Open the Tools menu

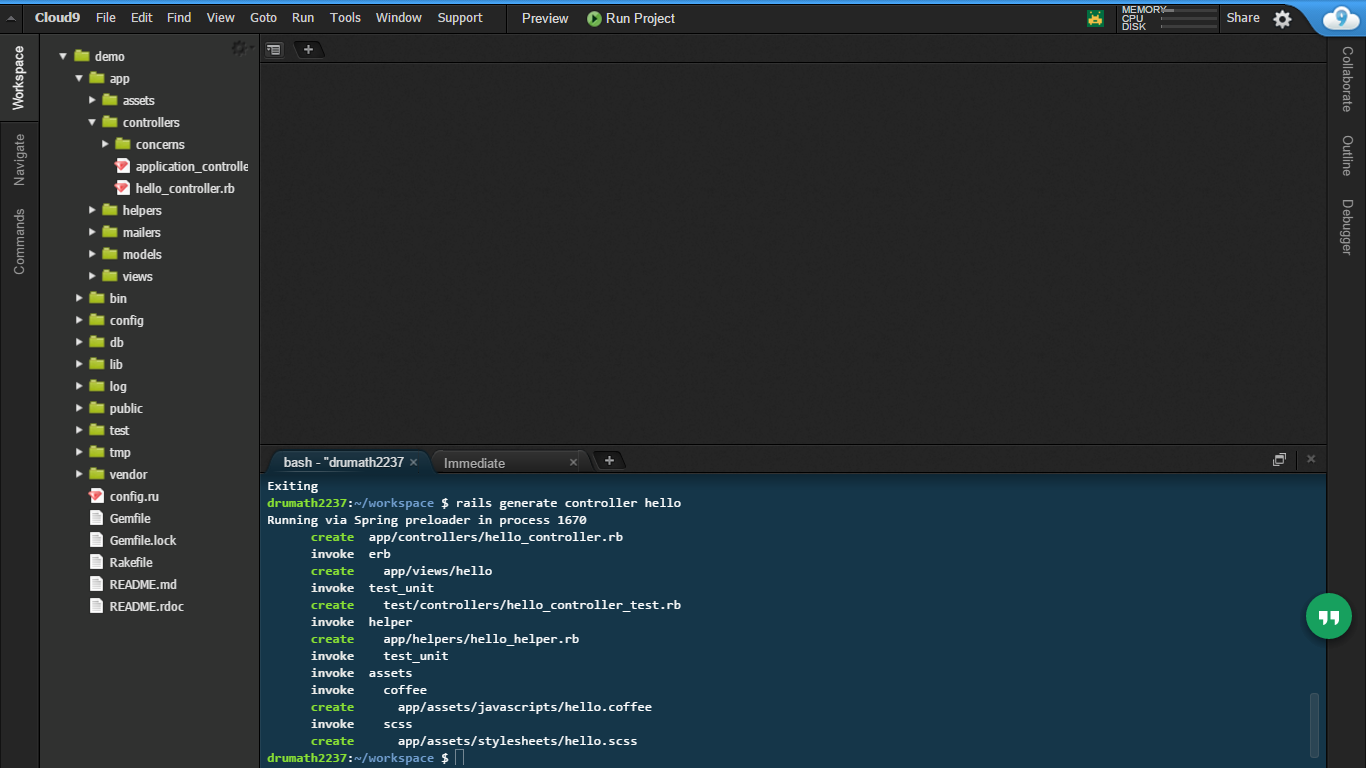345,18
